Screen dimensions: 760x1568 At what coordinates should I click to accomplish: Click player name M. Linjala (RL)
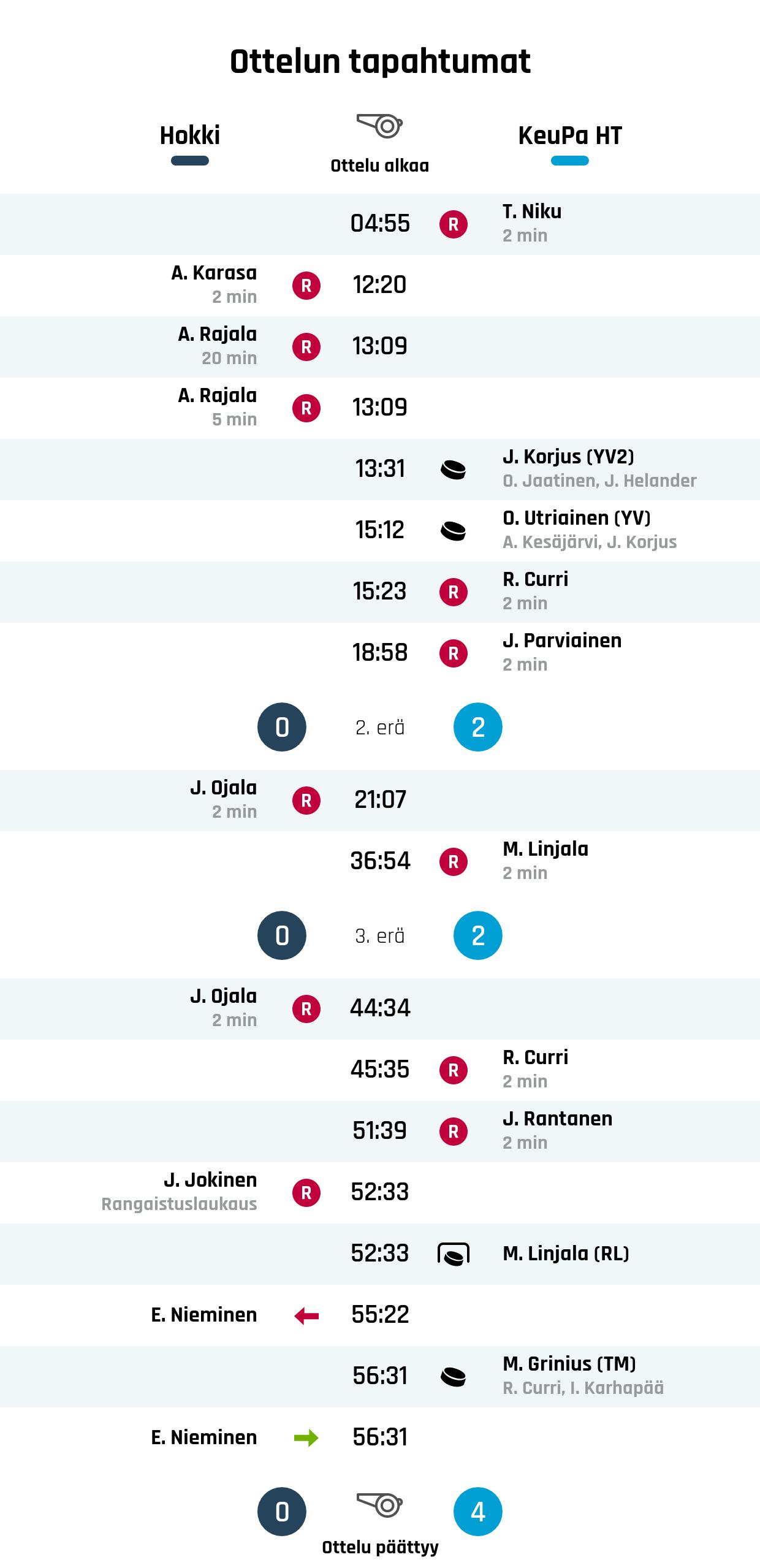click(566, 1254)
